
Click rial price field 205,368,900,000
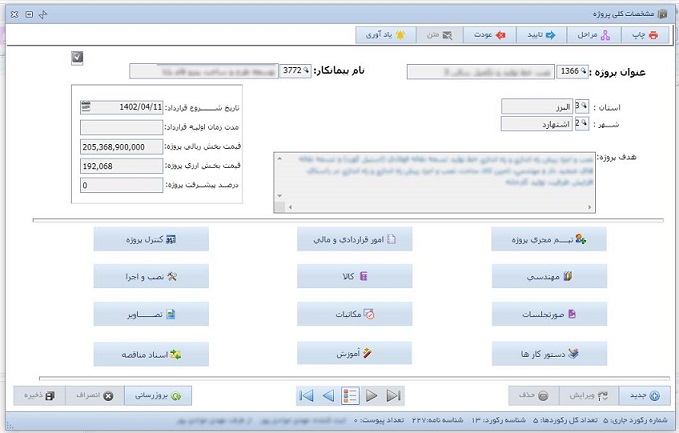point(122,147)
